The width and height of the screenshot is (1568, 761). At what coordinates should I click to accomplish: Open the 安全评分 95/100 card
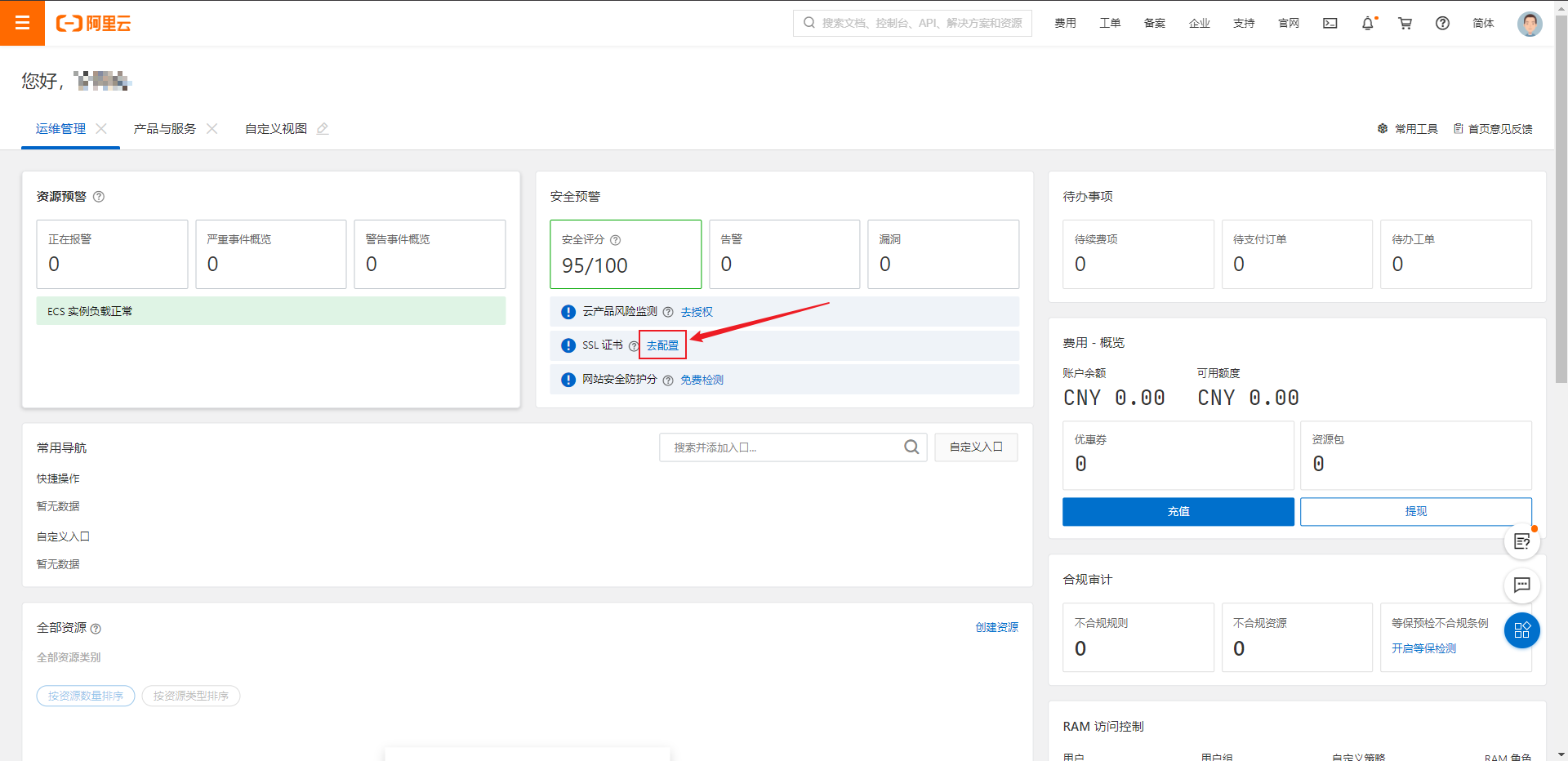[x=626, y=254]
